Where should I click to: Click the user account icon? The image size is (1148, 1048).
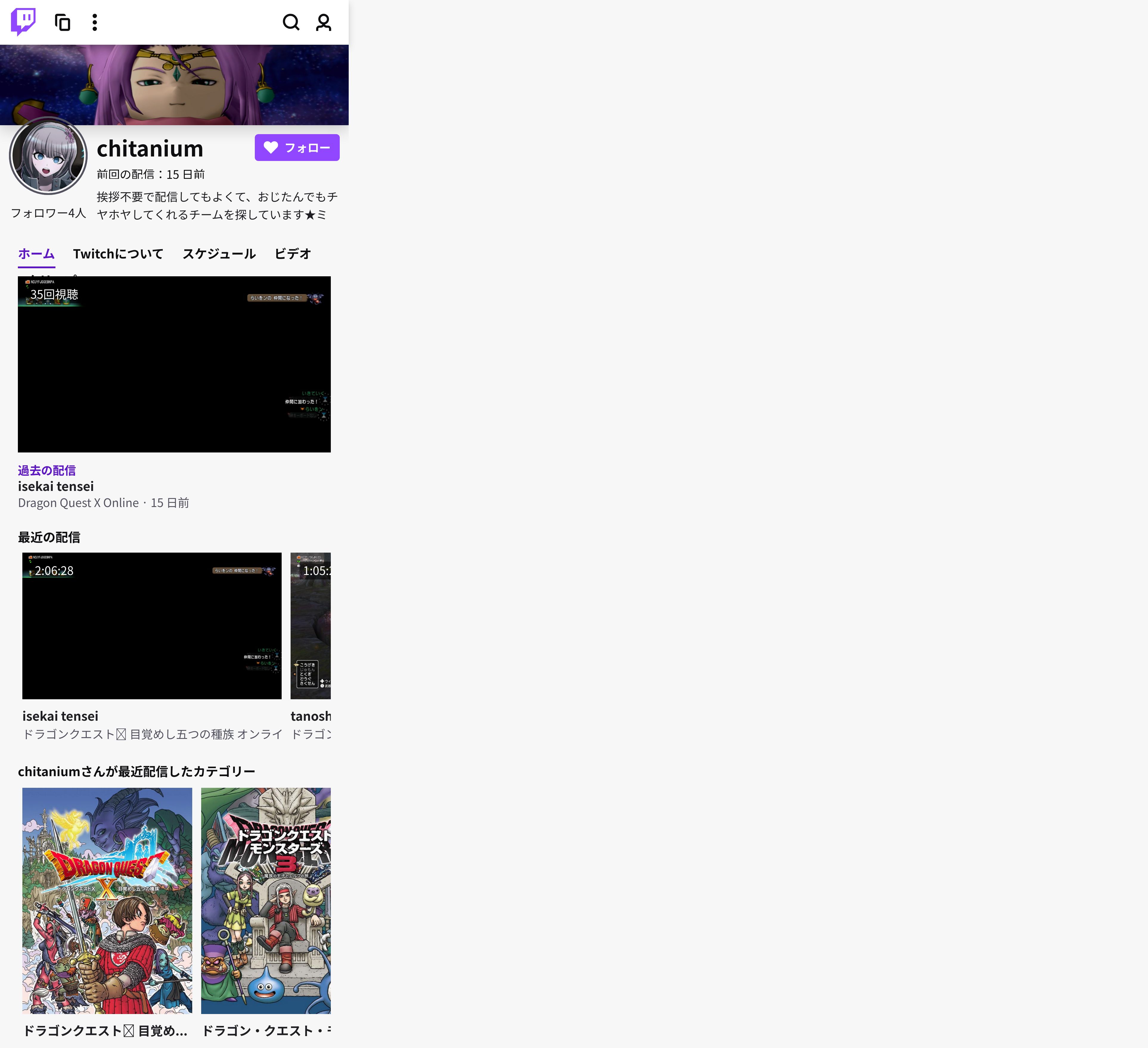pyautogui.click(x=323, y=22)
